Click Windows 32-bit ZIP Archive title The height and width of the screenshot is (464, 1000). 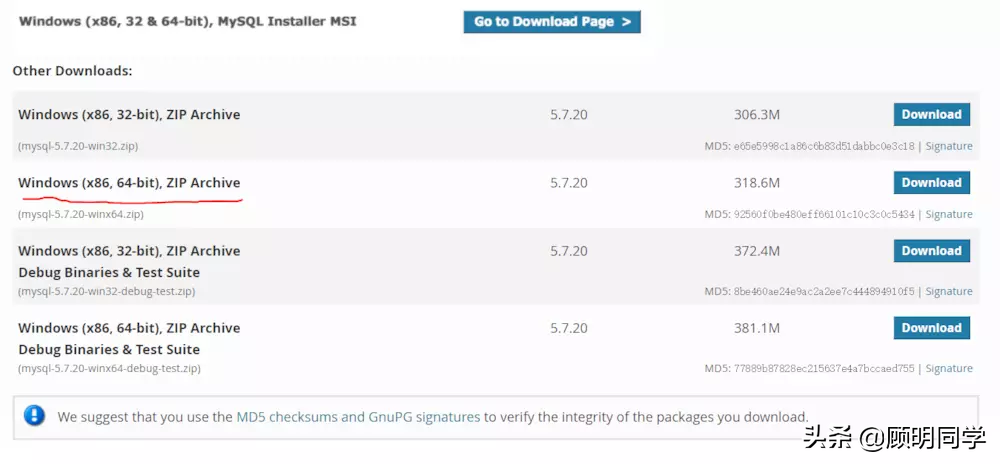[x=129, y=115]
